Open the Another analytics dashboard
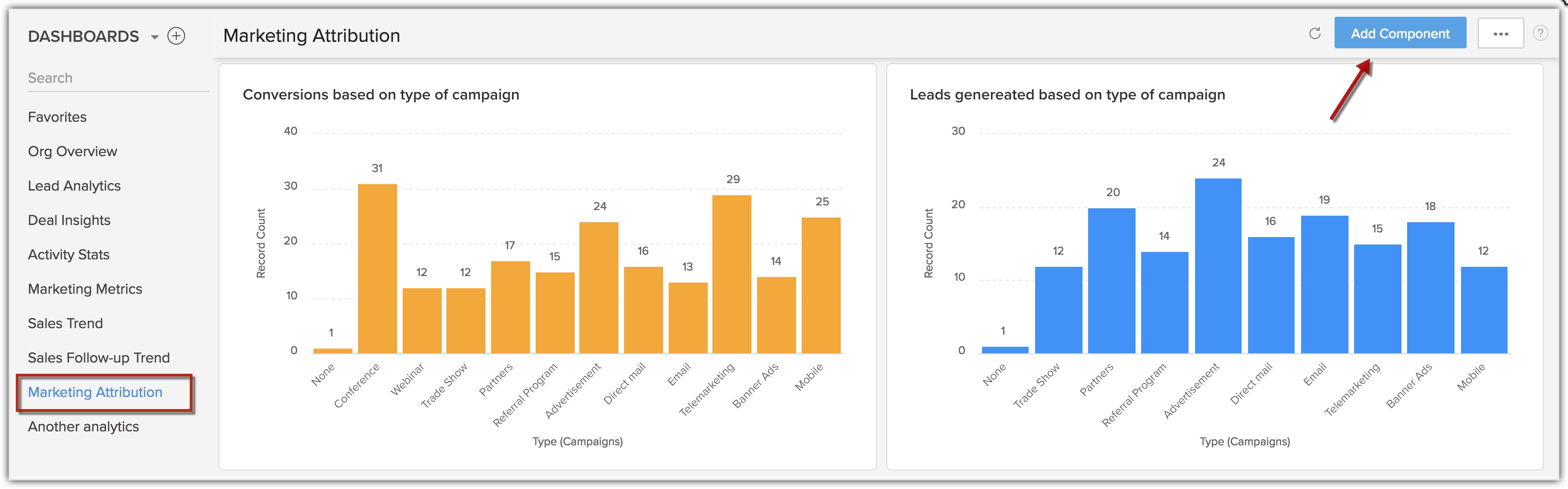The height and width of the screenshot is (489, 1568). tap(83, 426)
